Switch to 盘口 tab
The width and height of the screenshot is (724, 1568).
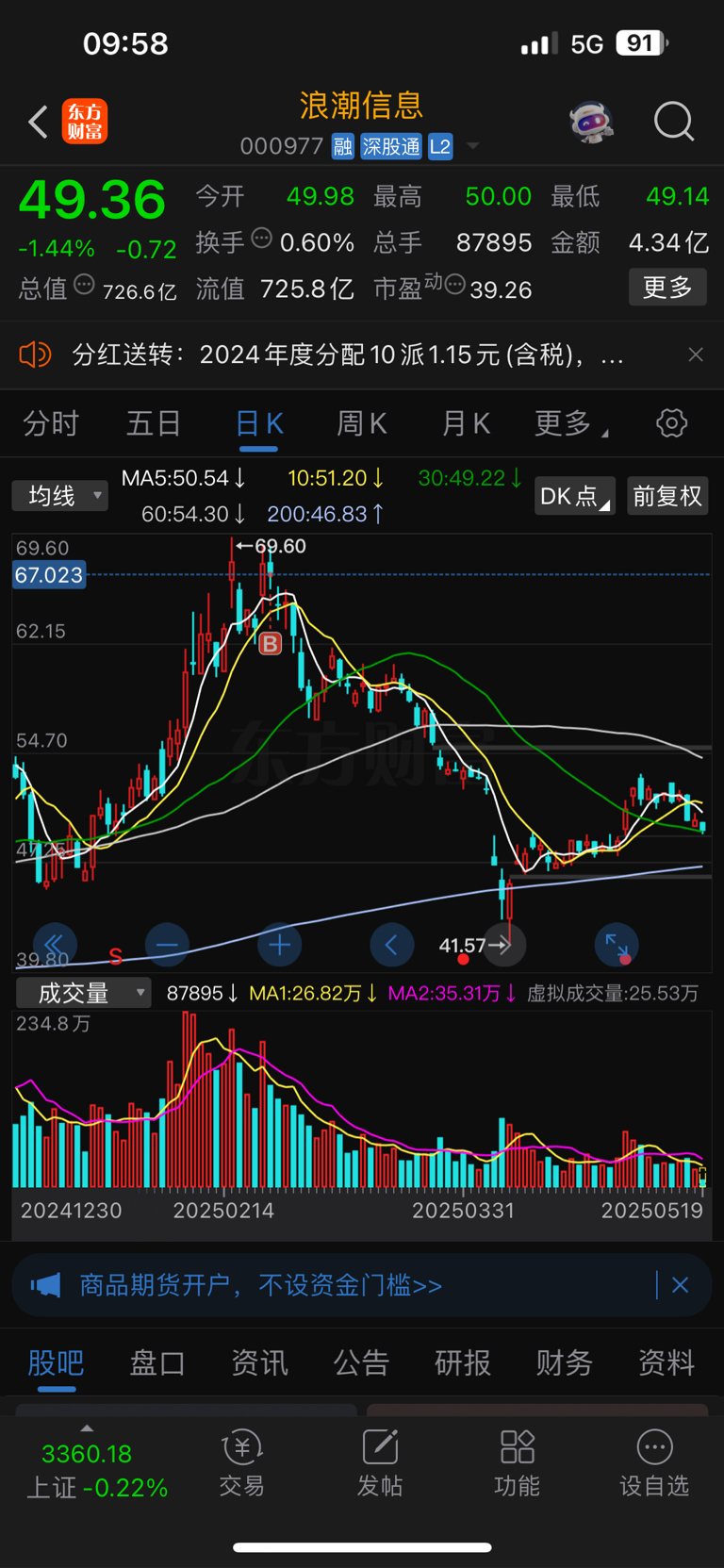[x=157, y=1362]
